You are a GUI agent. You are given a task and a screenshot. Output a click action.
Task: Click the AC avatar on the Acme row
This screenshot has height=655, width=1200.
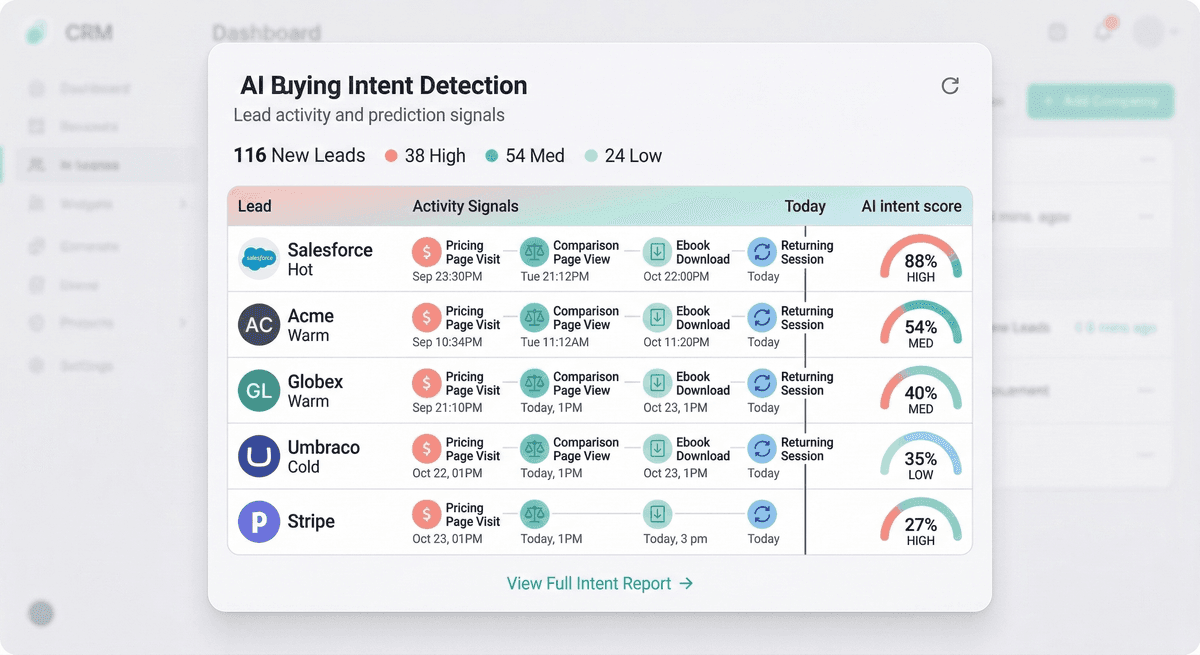[257, 323]
